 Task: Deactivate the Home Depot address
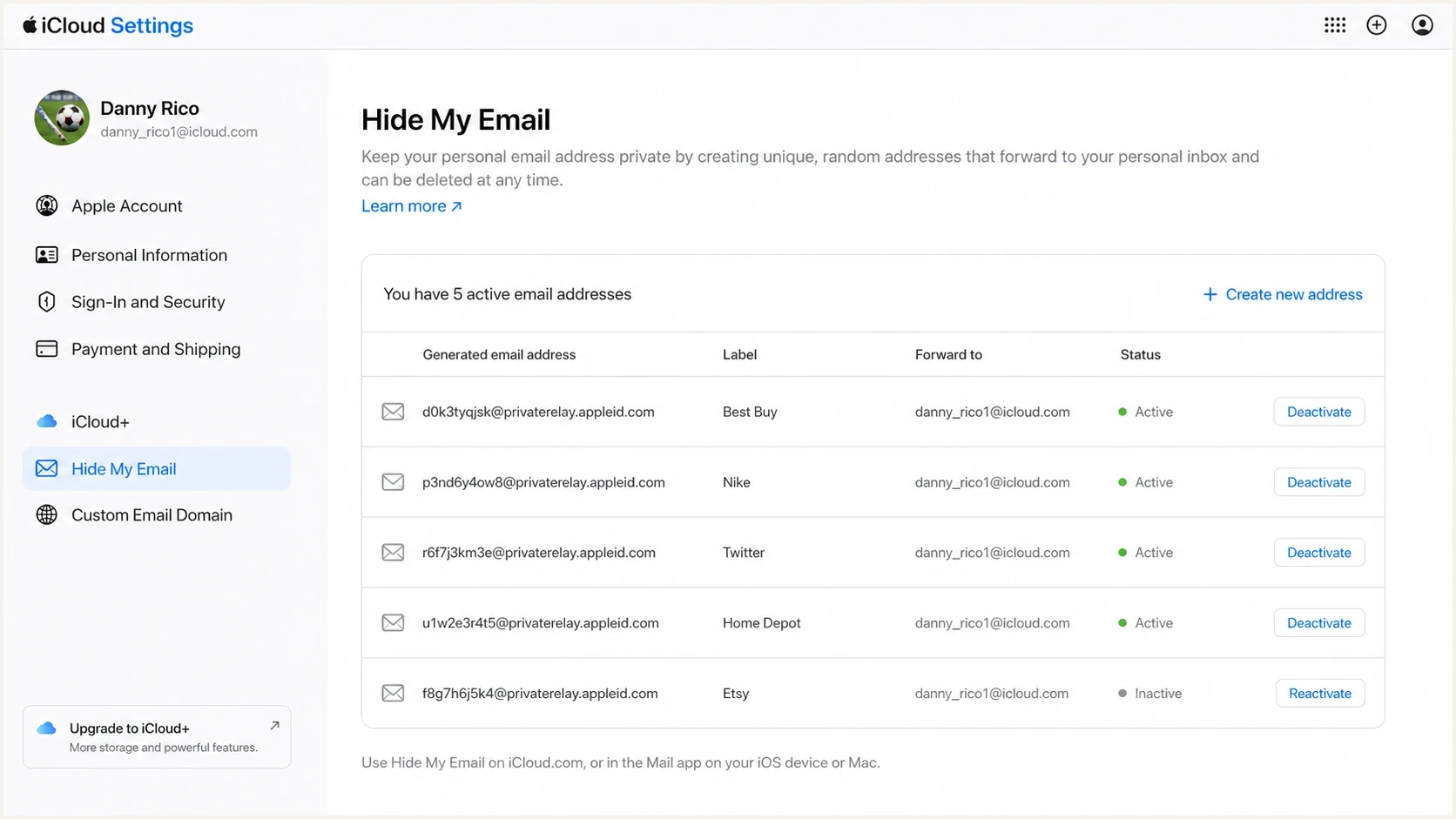click(x=1318, y=623)
